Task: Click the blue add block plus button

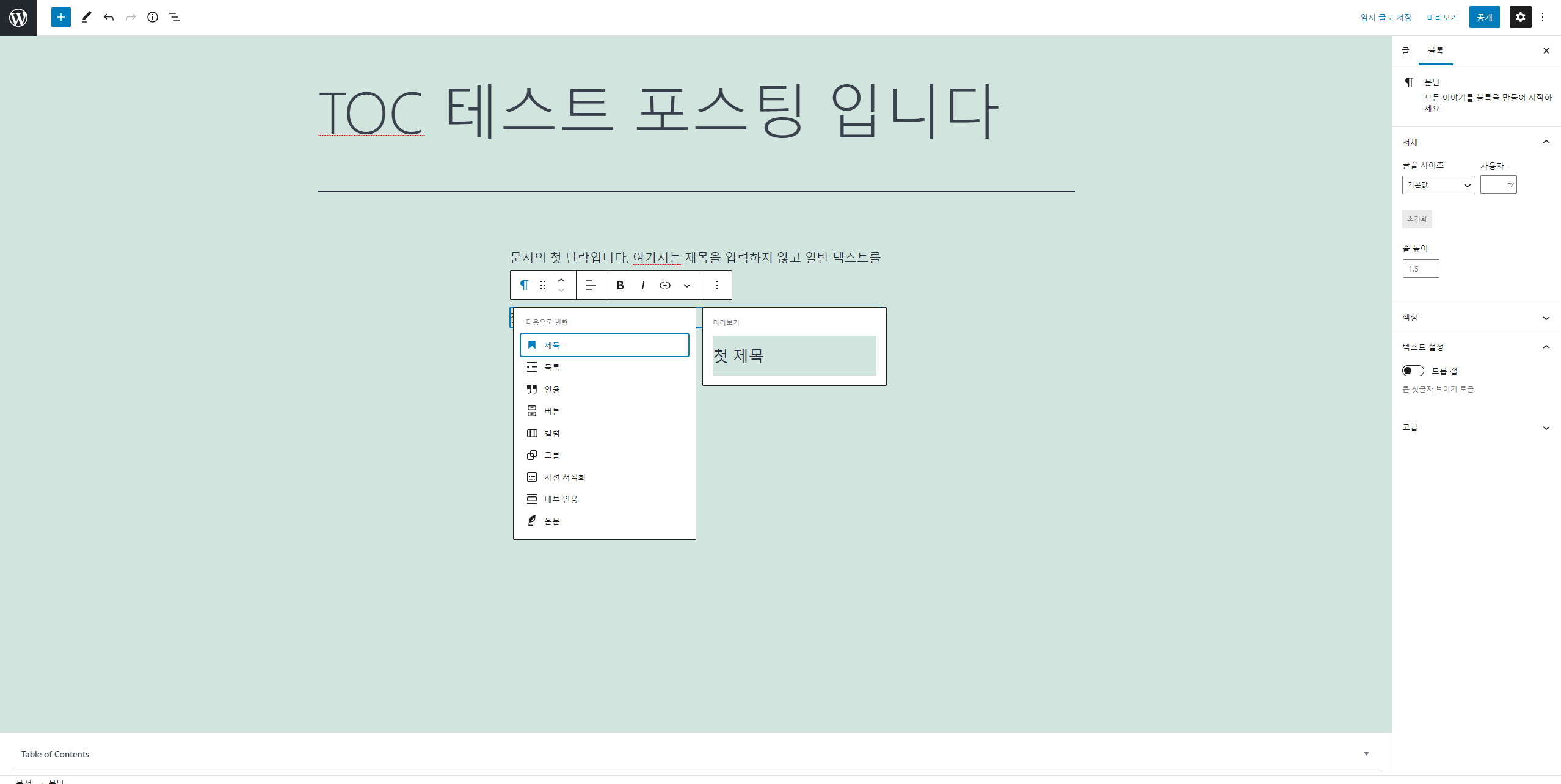Action: click(x=60, y=17)
